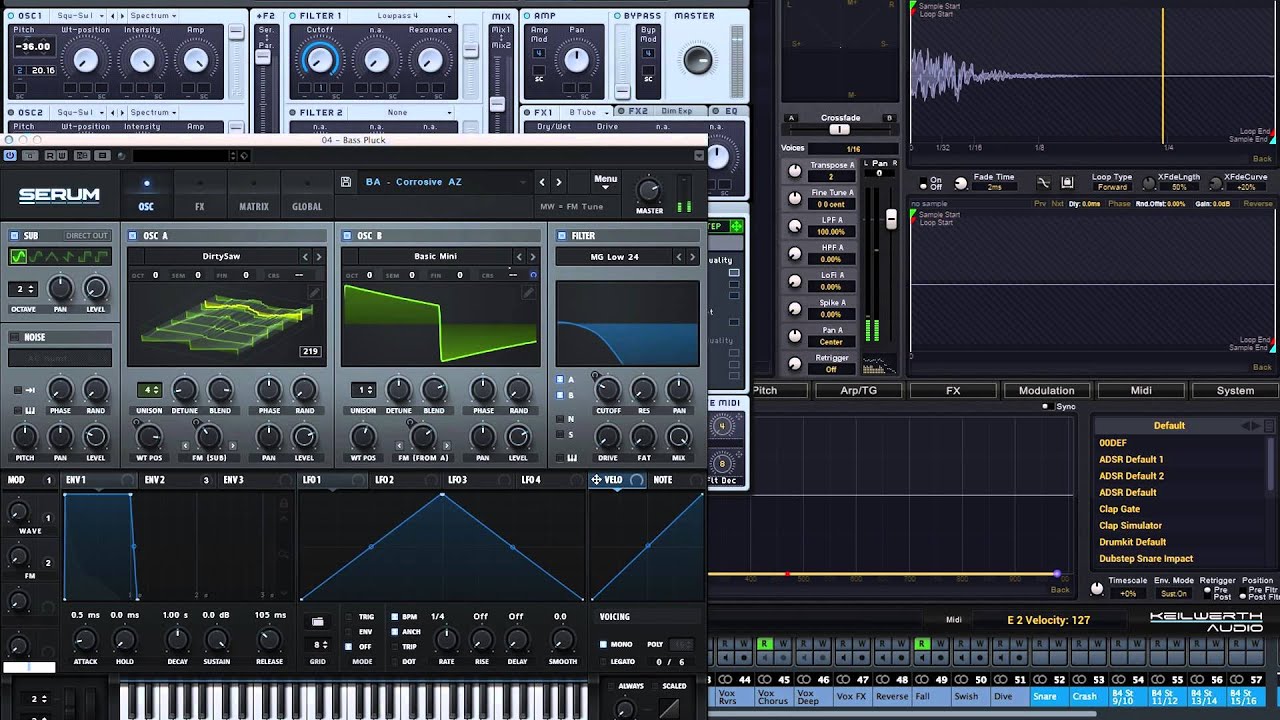Select ADSR Default 1 preset in list
This screenshot has width=1280, height=720.
1131,459
